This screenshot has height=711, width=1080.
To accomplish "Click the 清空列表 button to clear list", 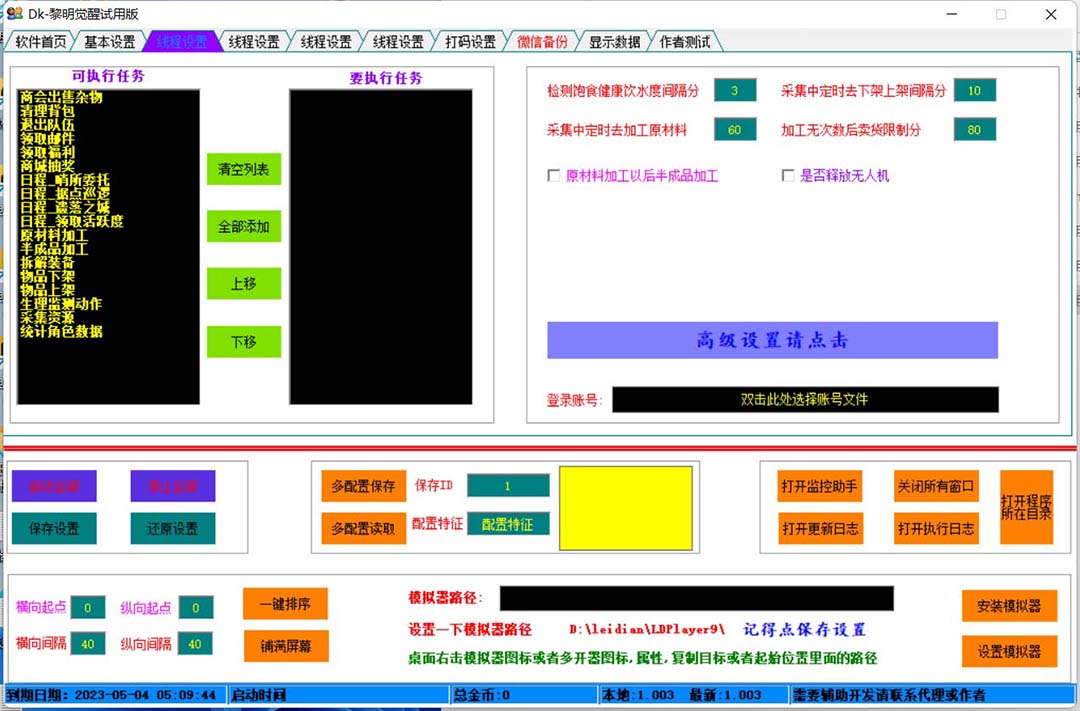I will pos(244,169).
